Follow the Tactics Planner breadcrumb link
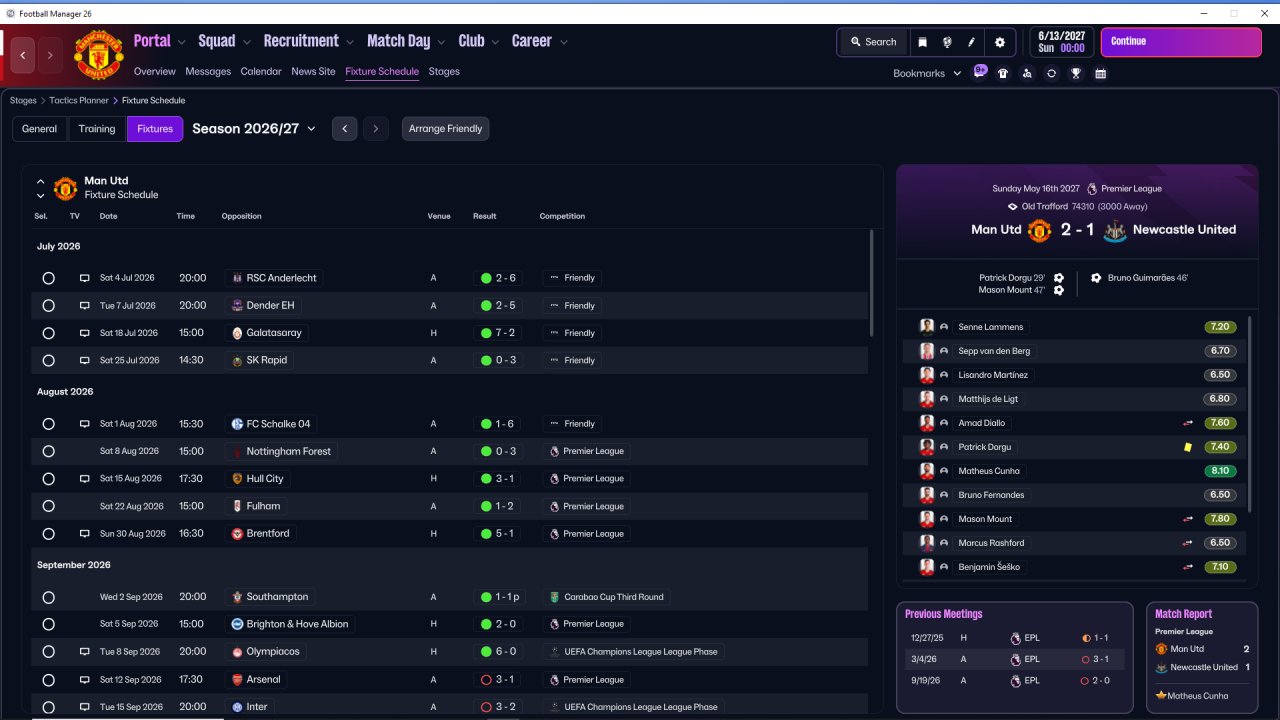The image size is (1280, 720). tap(78, 101)
